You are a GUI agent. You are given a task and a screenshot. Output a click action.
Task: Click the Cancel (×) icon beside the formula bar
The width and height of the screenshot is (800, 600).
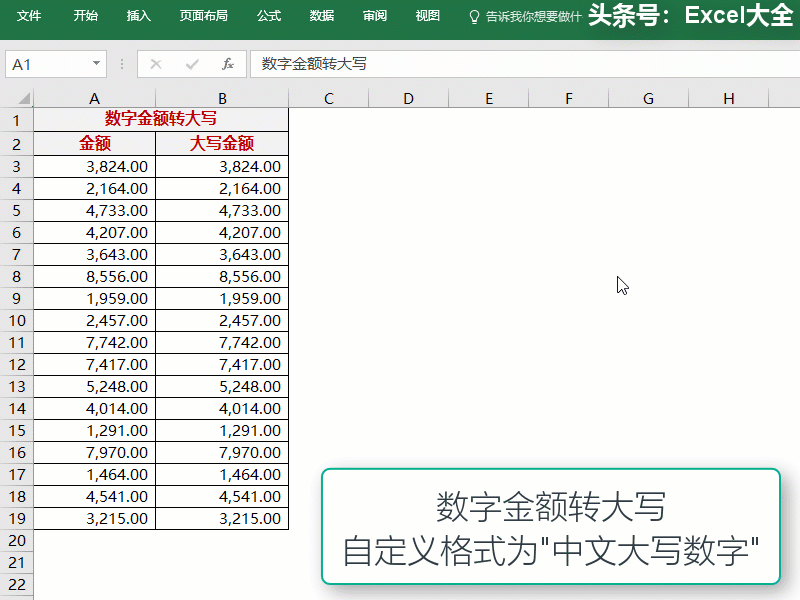tap(156, 63)
